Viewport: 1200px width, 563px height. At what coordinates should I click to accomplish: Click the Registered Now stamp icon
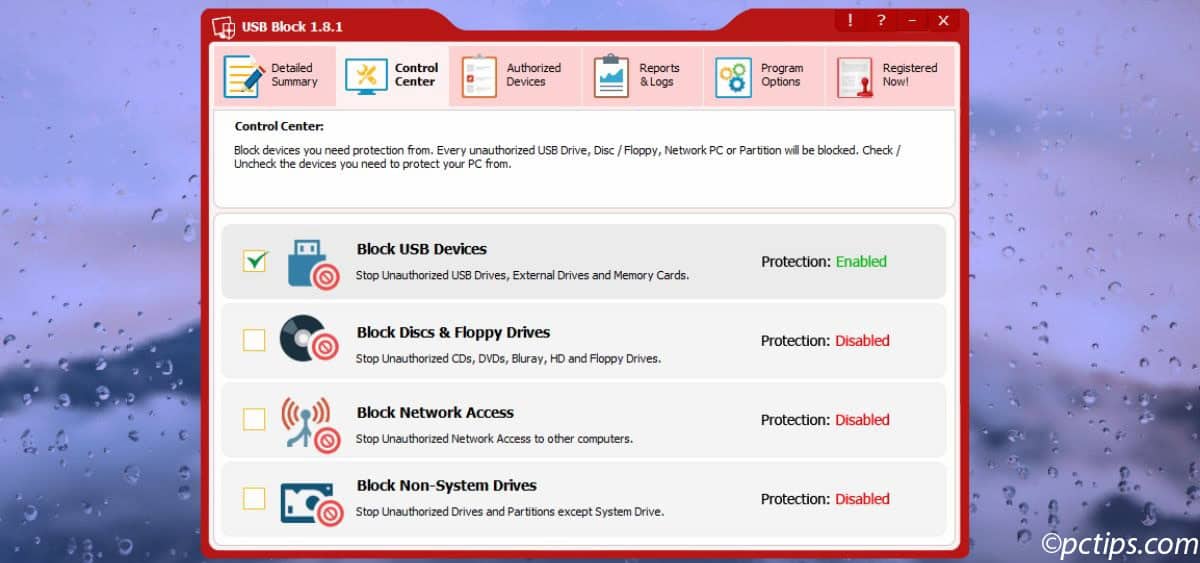(x=855, y=76)
